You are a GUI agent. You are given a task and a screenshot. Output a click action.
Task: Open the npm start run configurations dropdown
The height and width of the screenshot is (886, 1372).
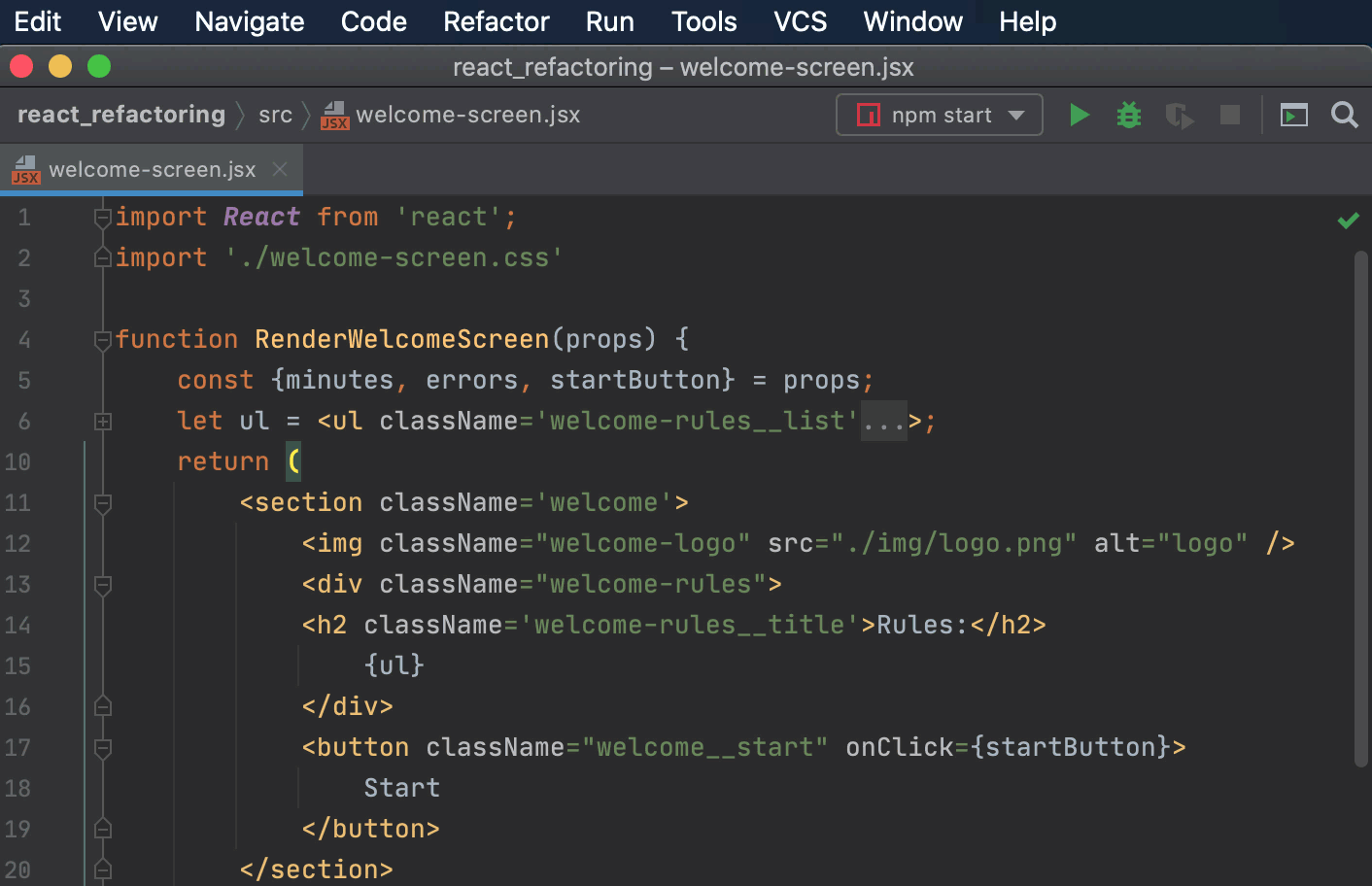pos(1018,115)
